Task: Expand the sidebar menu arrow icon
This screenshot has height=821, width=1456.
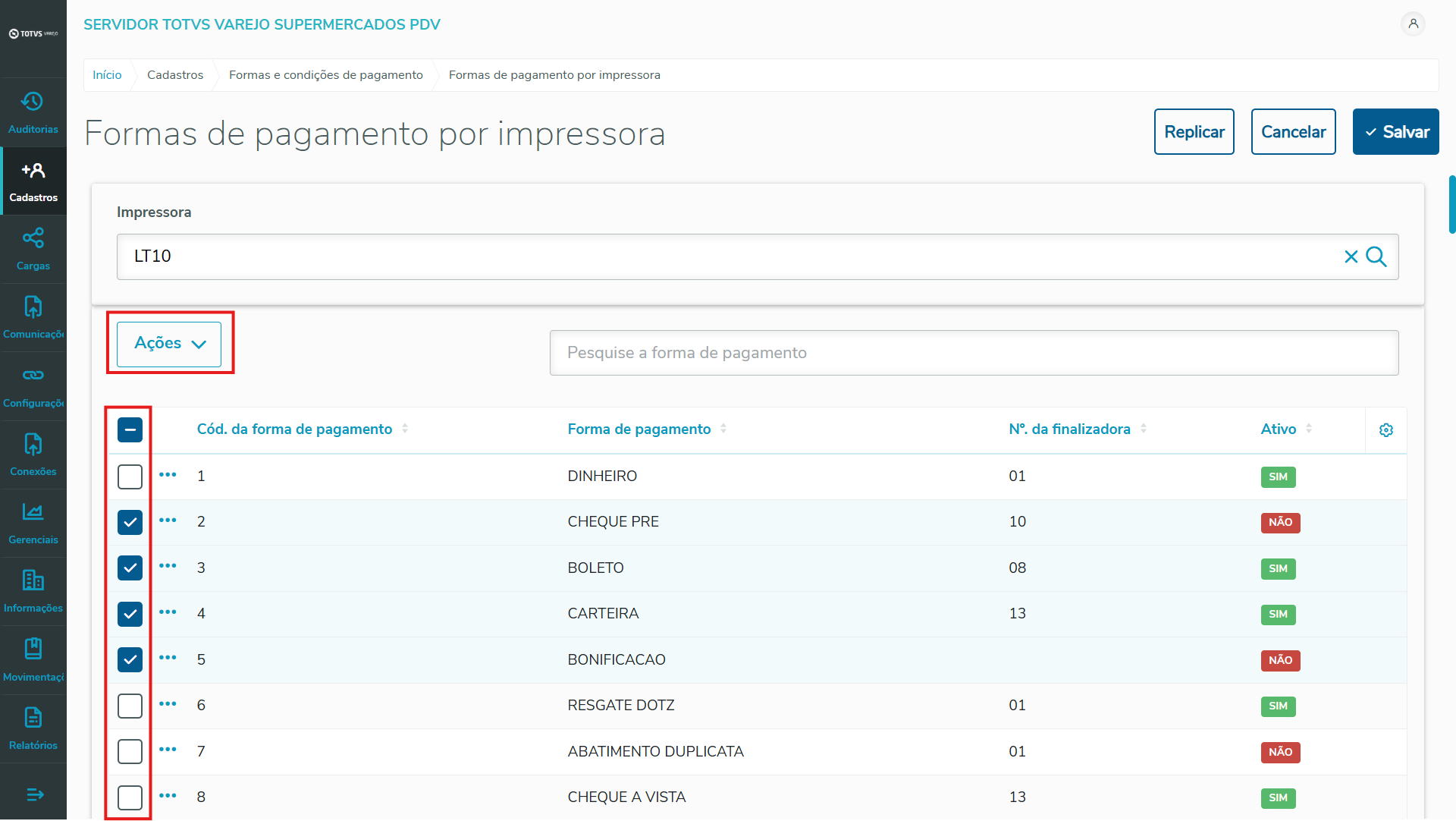Action: (35, 794)
